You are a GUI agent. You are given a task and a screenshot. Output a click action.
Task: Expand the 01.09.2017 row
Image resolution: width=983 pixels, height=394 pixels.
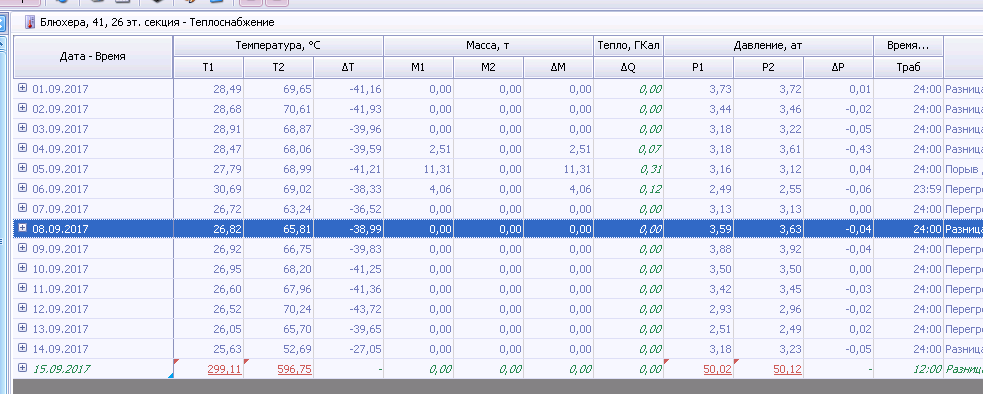[x=23, y=88]
